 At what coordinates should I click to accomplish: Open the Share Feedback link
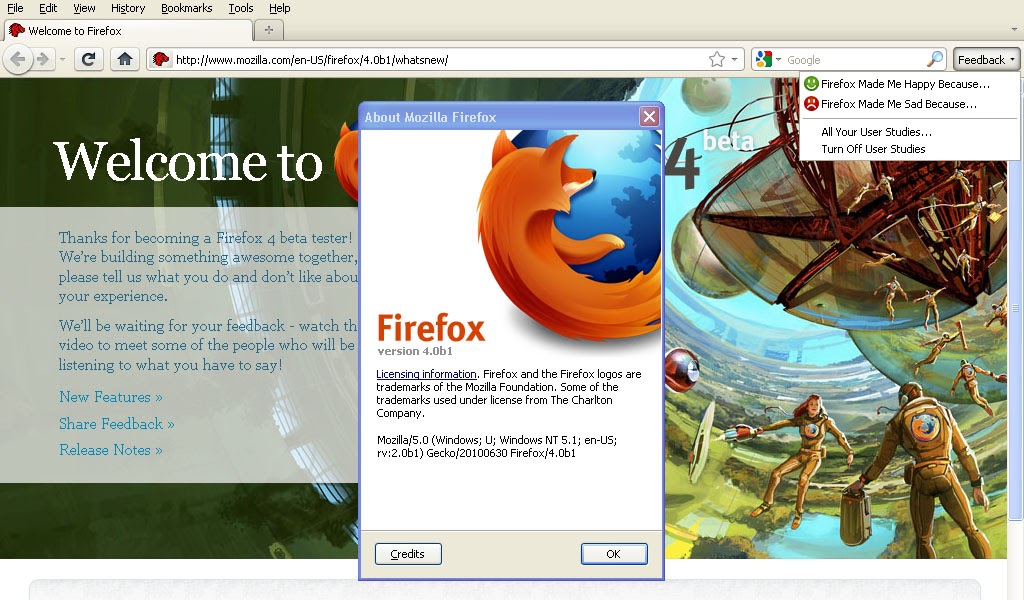click(116, 424)
